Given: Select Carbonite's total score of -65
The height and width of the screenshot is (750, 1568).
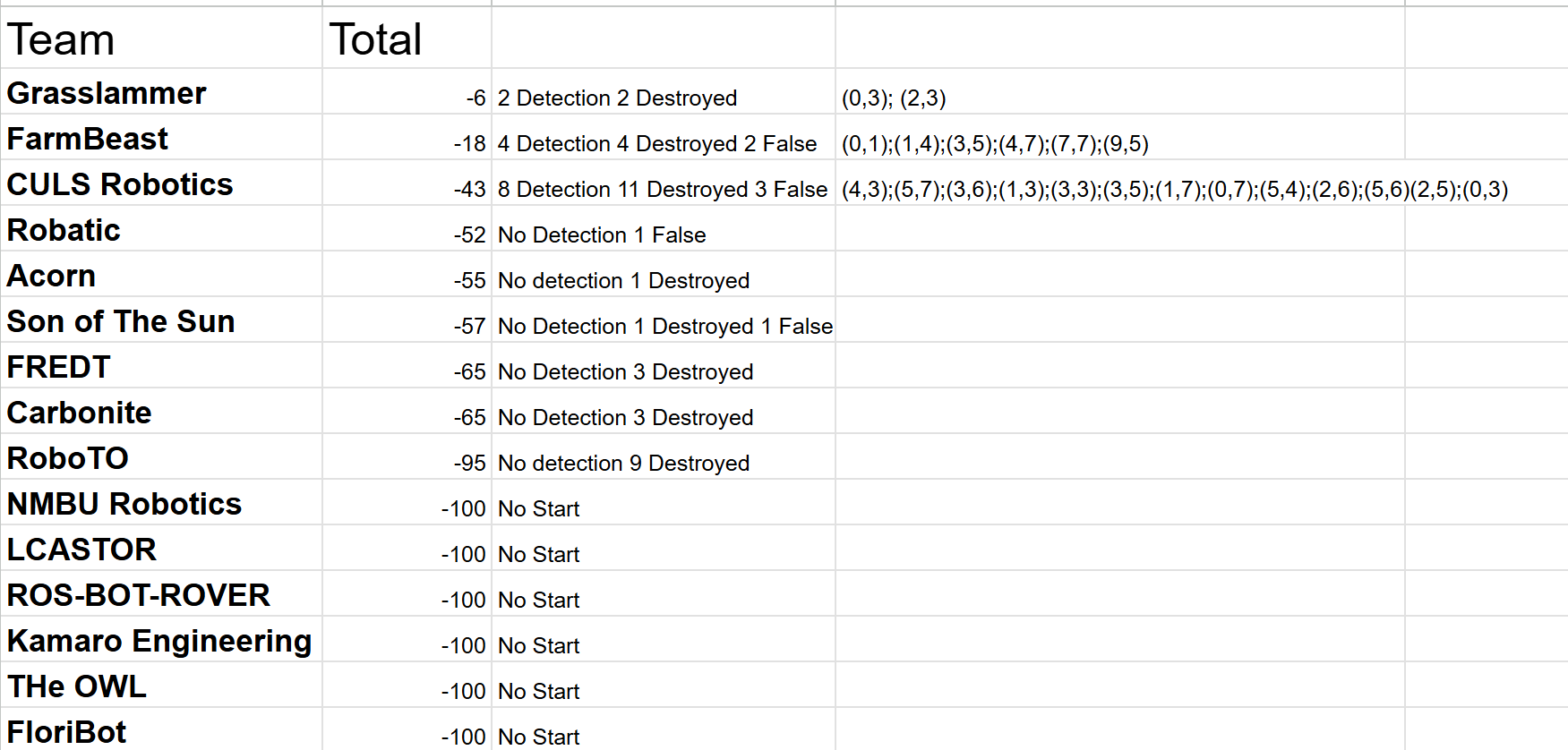Looking at the screenshot, I should (x=407, y=411).
